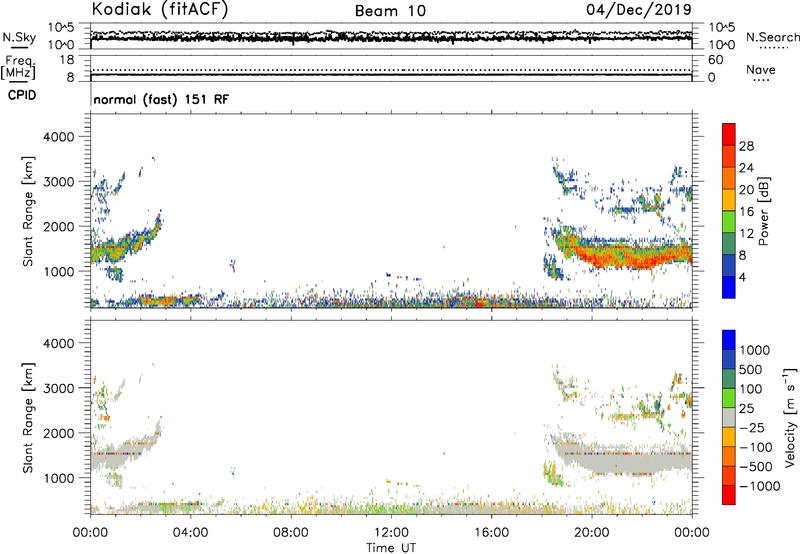800x554 pixels.
Task: Click the '1000' tick on velocity colorbar
Action: click(x=755, y=350)
